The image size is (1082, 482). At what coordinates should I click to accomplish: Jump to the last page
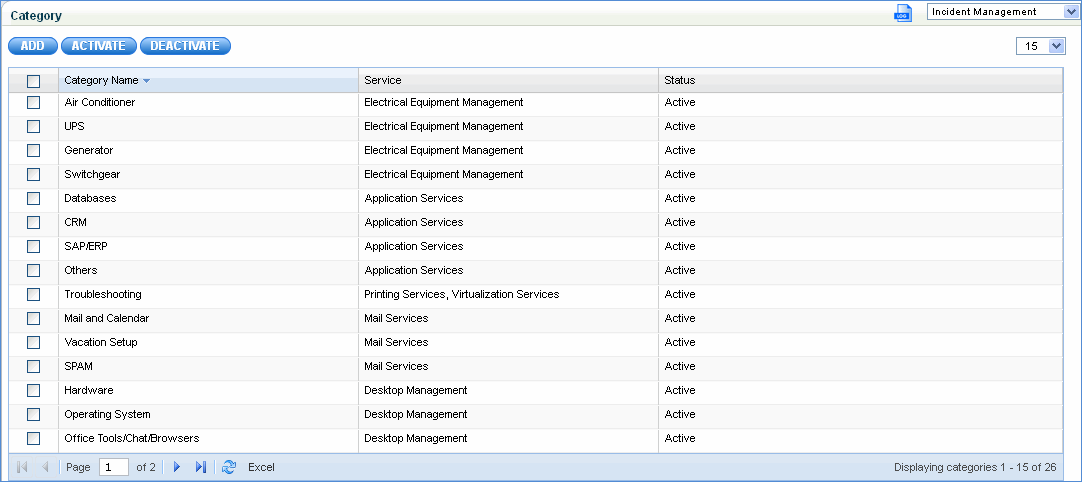[x=201, y=467]
